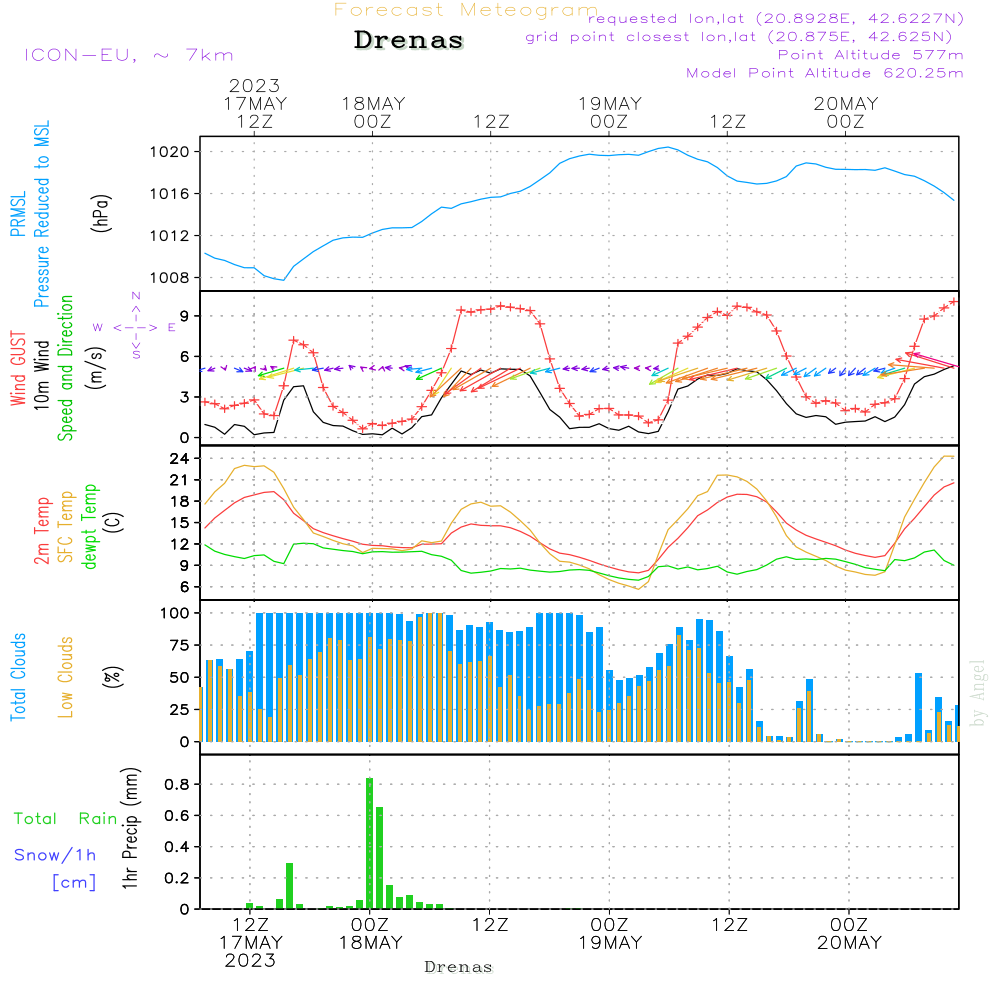Click the bold 'Drenas' title
The height and width of the screenshot is (1000, 1000).
pyautogui.click(x=408, y=40)
